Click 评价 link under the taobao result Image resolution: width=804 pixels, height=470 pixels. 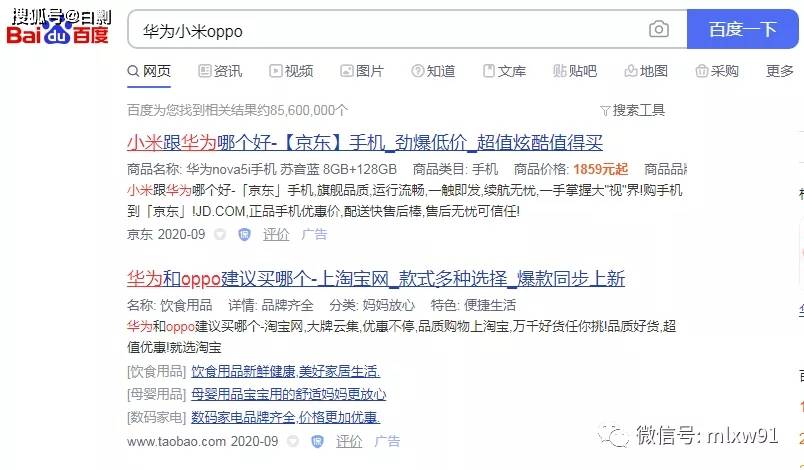[349, 441]
